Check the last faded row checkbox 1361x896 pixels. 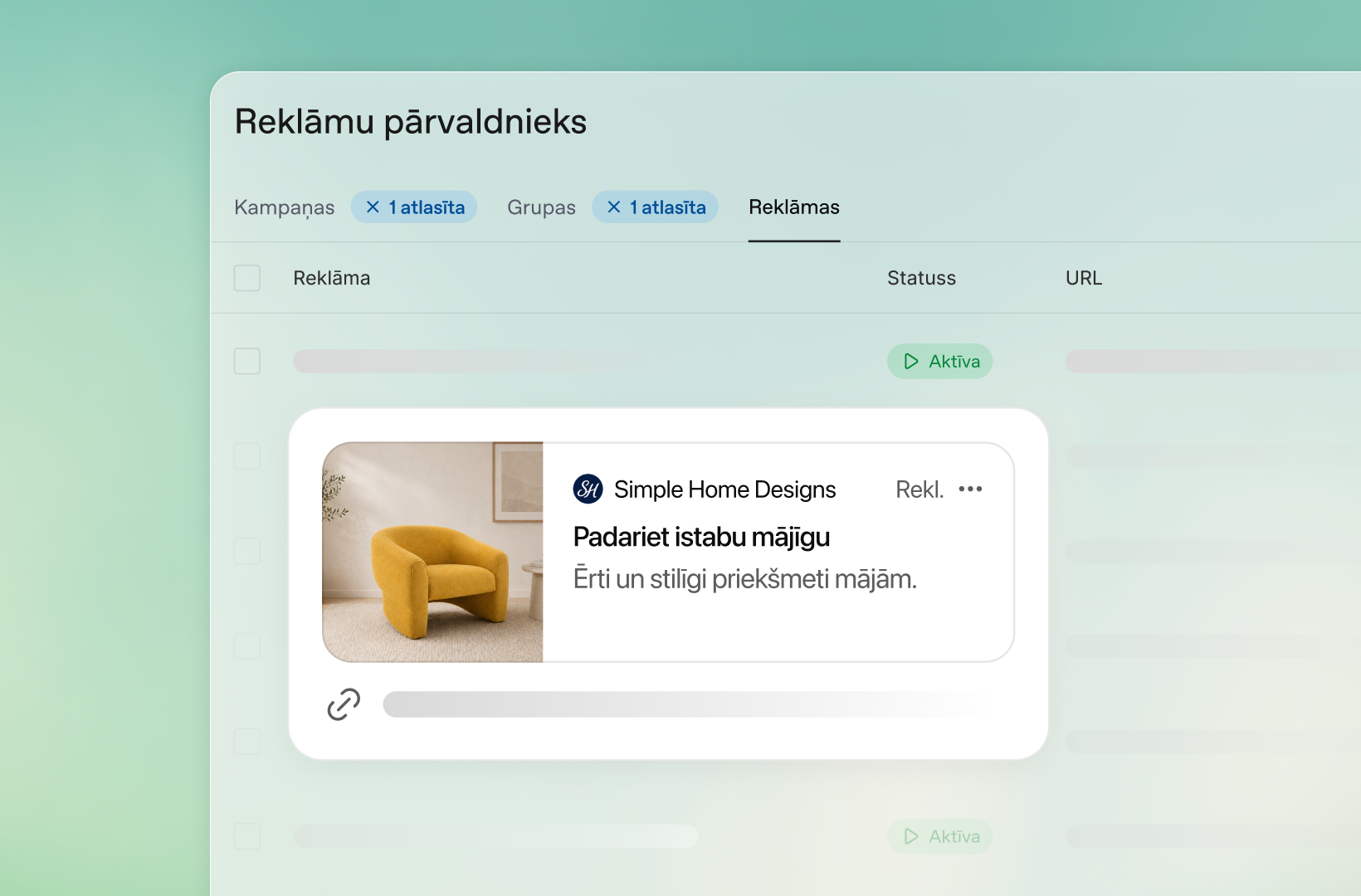(x=247, y=836)
